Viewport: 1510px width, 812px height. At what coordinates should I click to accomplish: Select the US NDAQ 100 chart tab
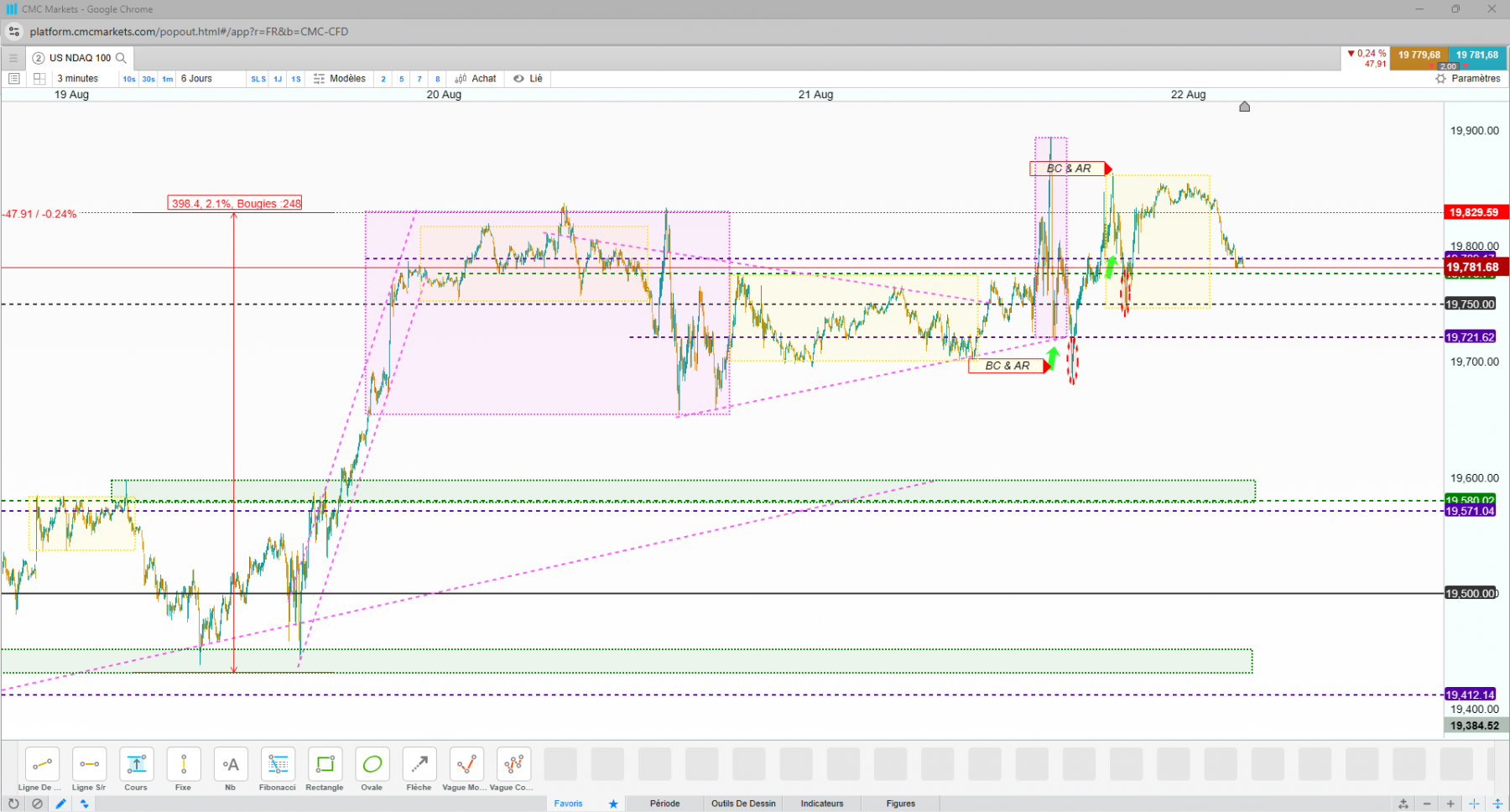80,58
